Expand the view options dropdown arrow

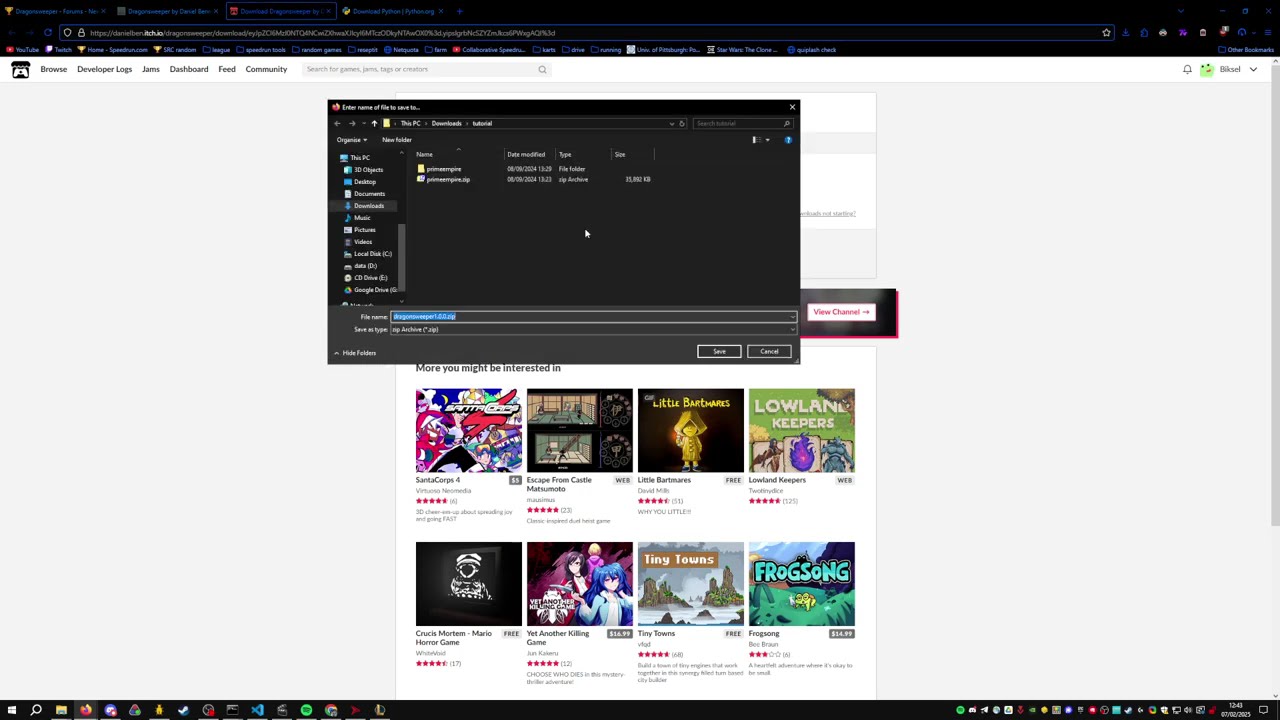(767, 140)
